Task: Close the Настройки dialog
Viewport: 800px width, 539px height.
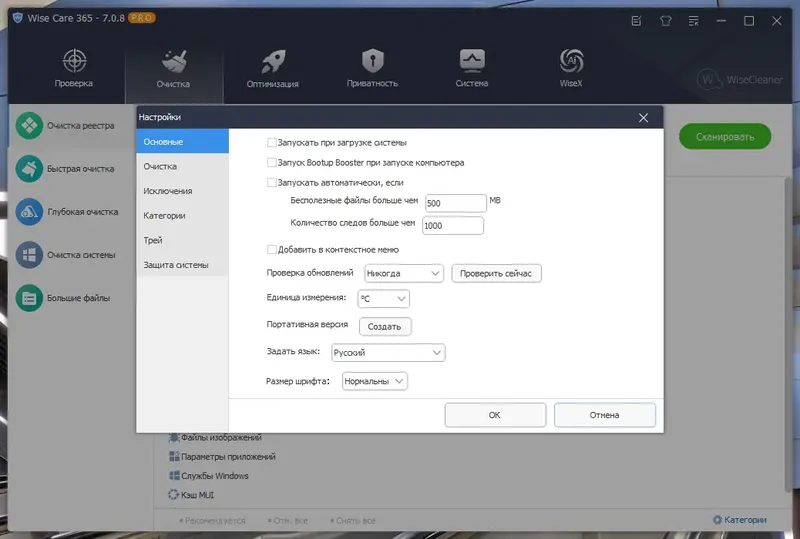Action: point(643,118)
